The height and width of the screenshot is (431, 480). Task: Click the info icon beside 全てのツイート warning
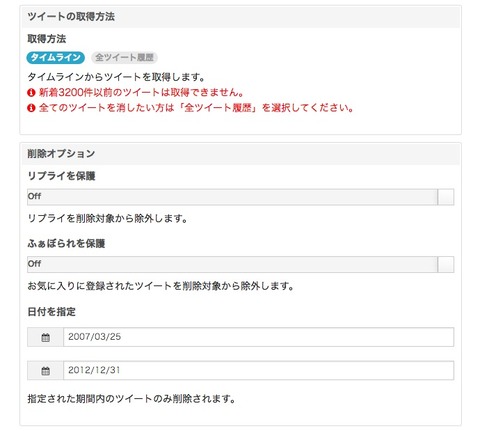pyautogui.click(x=31, y=108)
